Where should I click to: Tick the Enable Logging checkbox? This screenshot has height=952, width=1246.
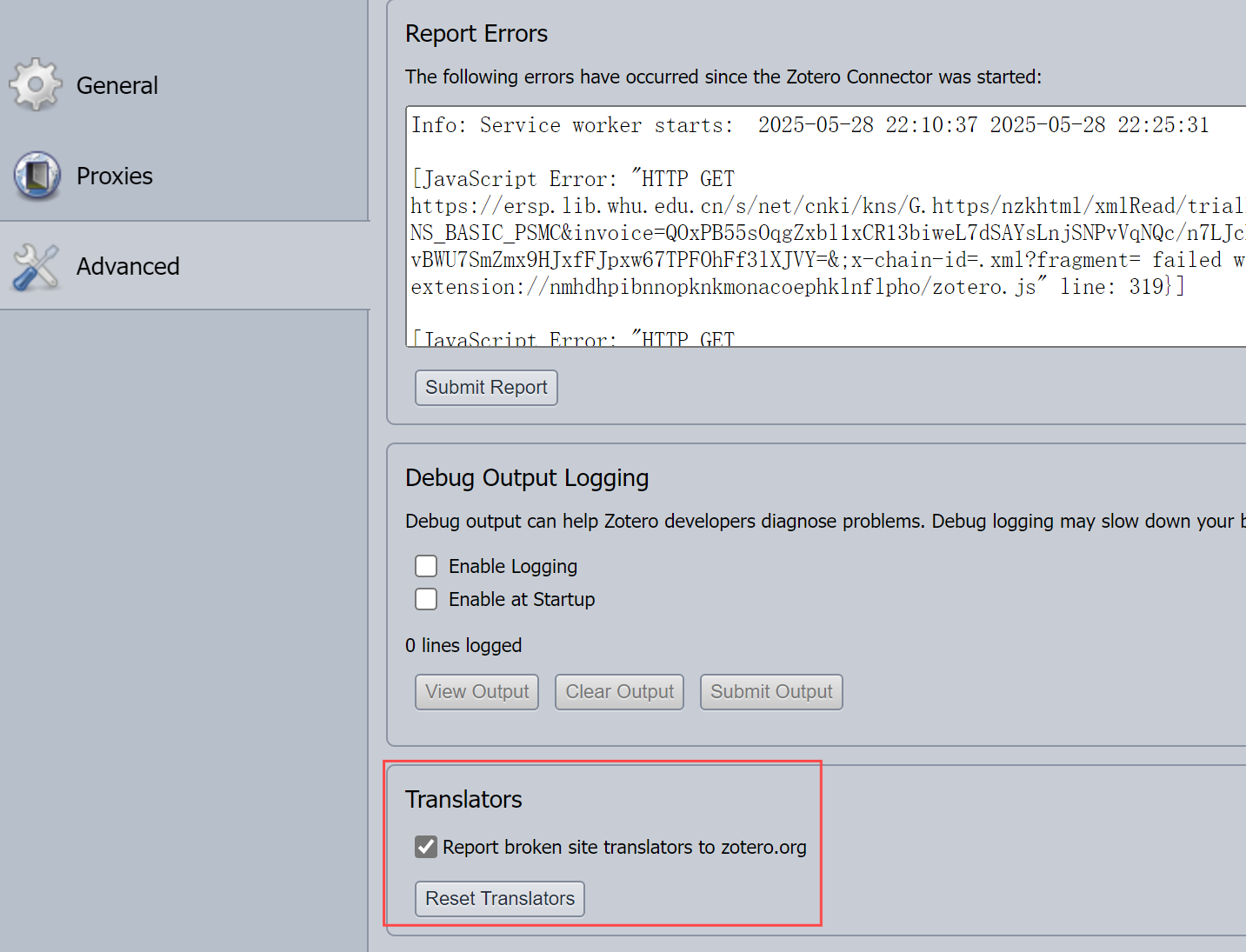426,566
